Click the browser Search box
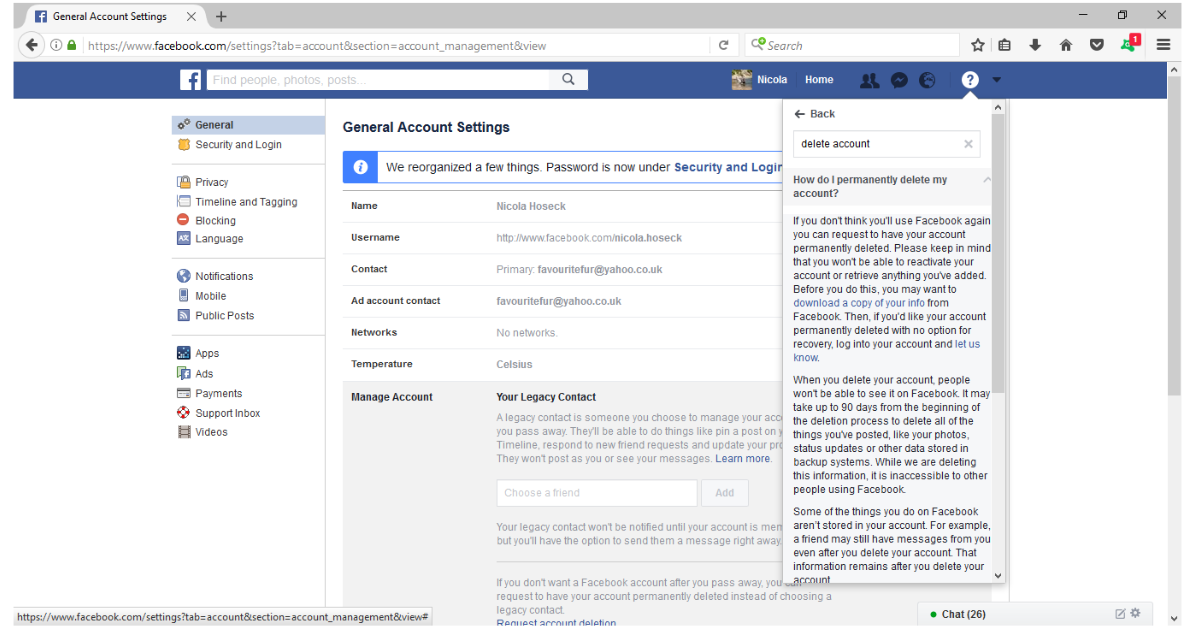The height and width of the screenshot is (641, 1185). click(x=852, y=45)
